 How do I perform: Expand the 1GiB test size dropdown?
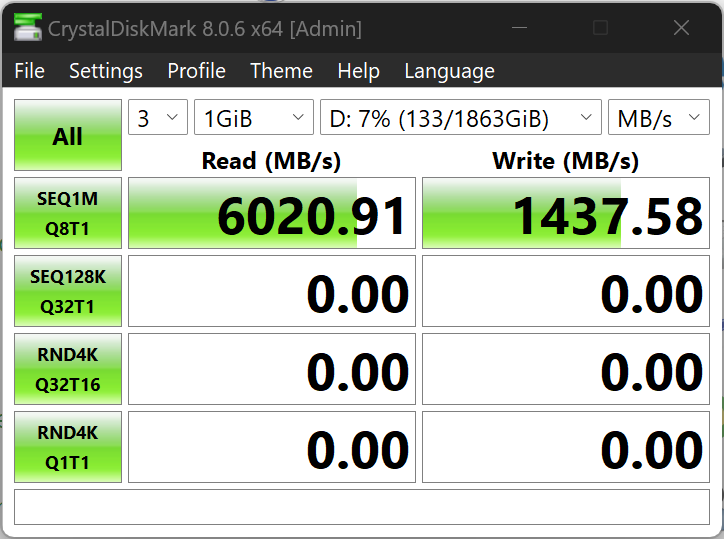point(254,118)
